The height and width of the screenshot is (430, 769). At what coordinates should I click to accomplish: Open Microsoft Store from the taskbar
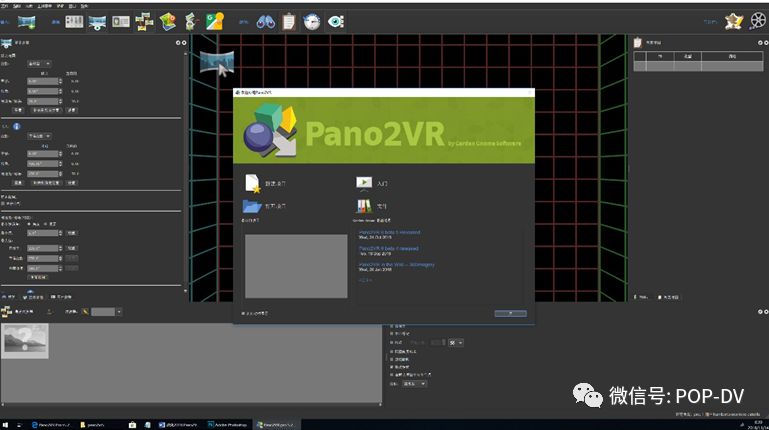point(132,425)
